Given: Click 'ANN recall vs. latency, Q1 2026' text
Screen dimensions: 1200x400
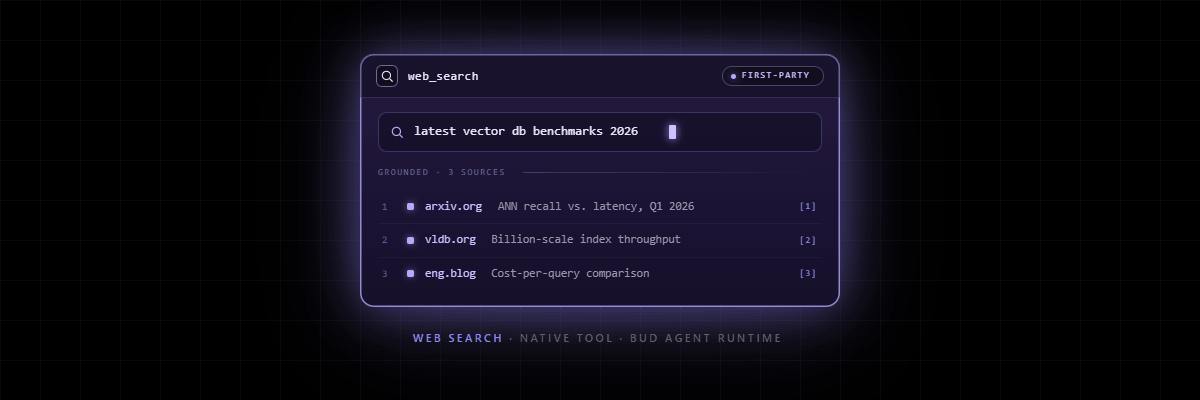Looking at the screenshot, I should (x=596, y=206).
